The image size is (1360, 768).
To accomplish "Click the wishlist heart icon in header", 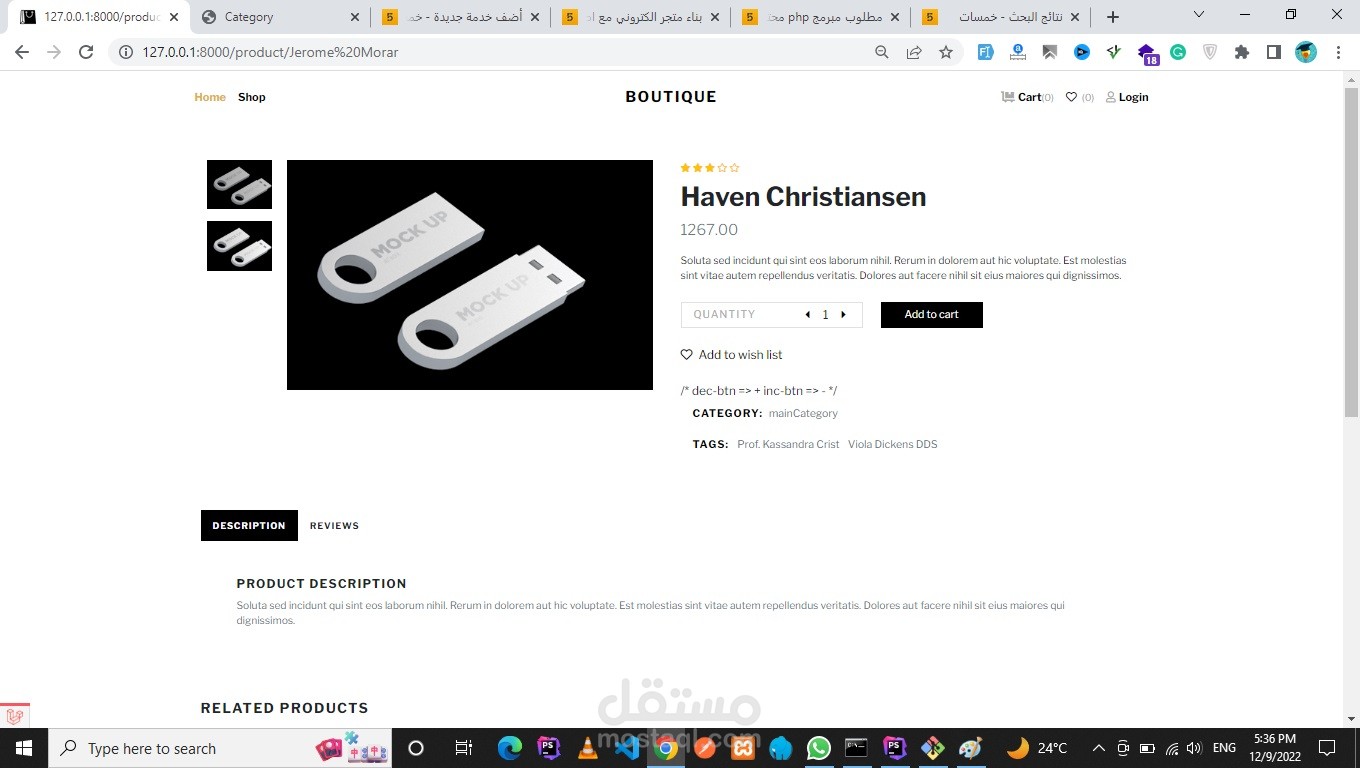I will [x=1071, y=97].
